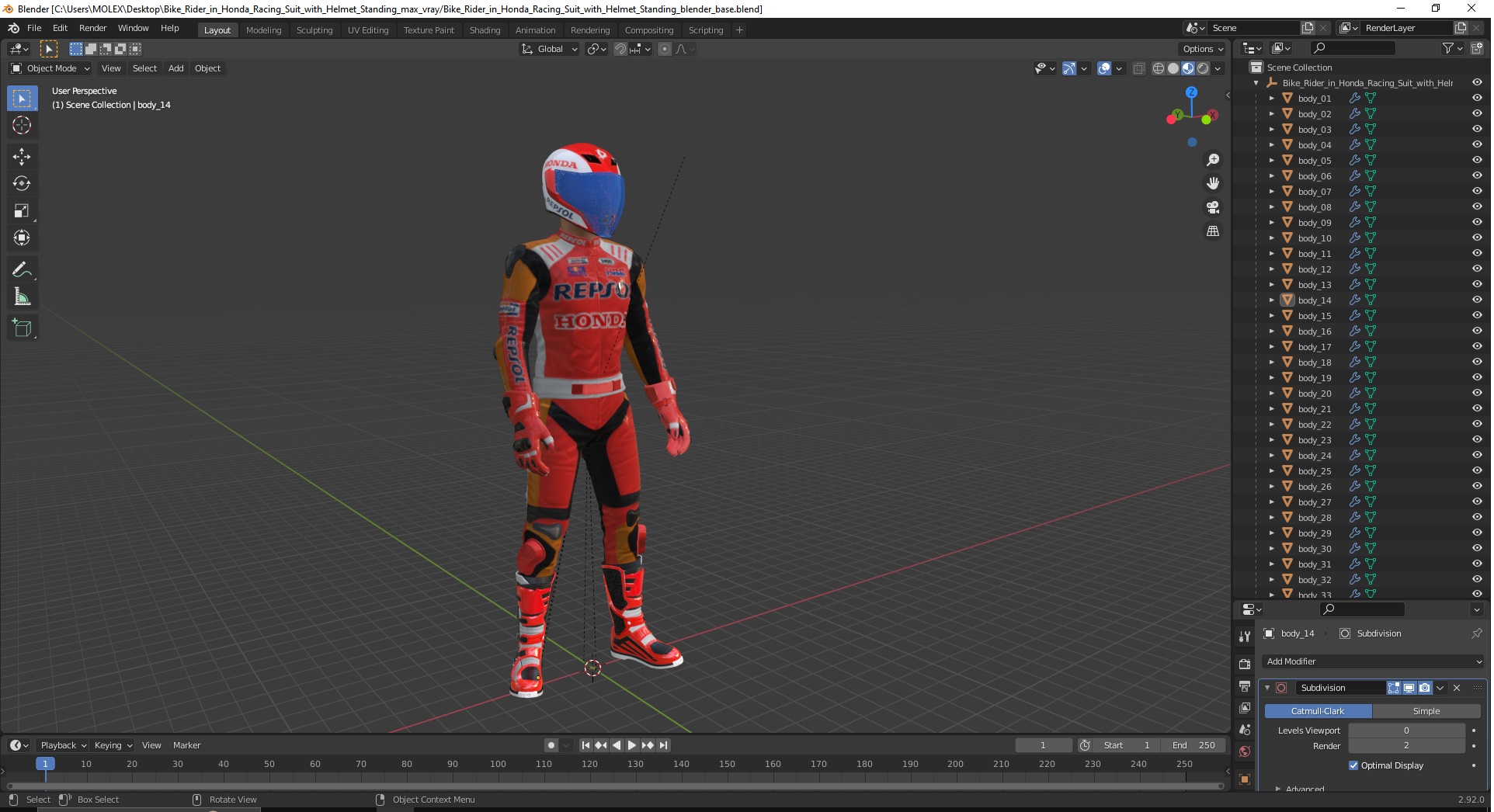Toggle Subdivision modifier viewport display
Viewport: 1494px width, 812px height.
(1409, 688)
